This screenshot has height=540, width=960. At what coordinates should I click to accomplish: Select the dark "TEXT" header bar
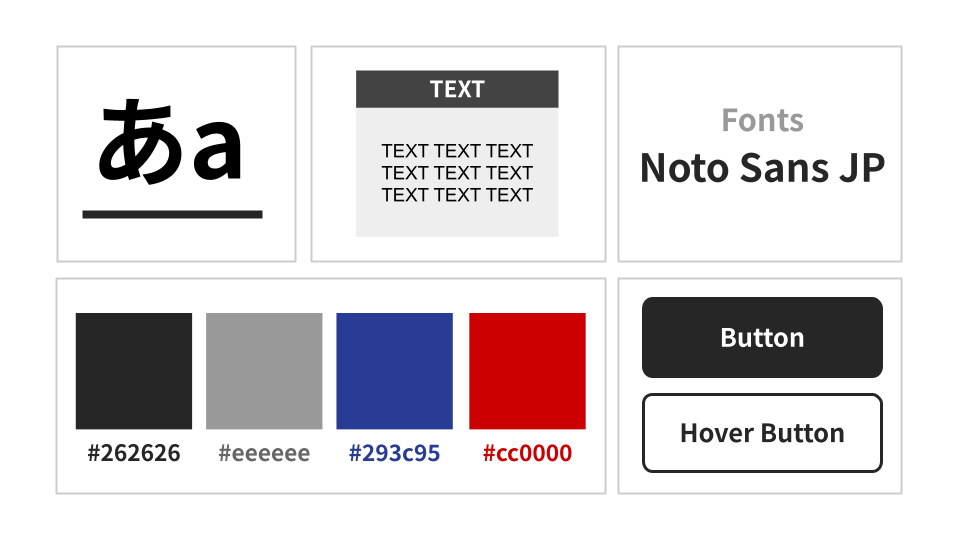(x=457, y=89)
